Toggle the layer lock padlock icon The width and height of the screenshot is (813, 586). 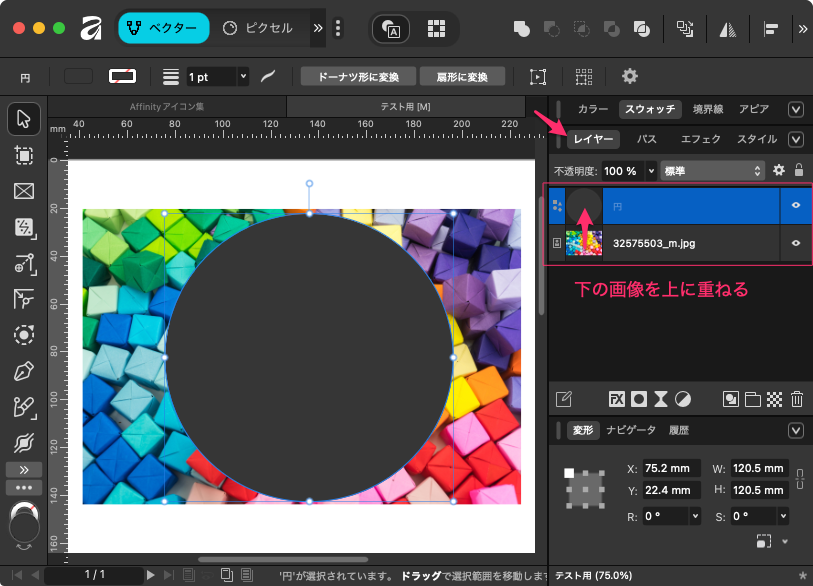tap(798, 171)
